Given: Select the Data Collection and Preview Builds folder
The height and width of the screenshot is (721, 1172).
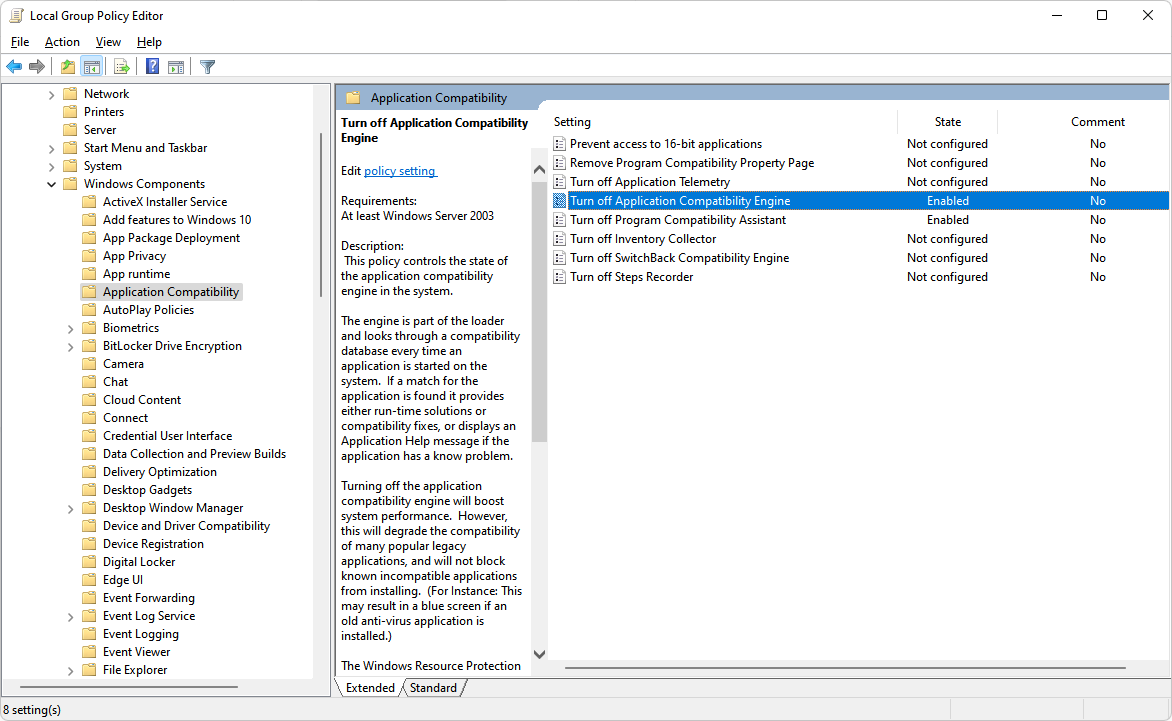Looking at the screenshot, I should [194, 454].
